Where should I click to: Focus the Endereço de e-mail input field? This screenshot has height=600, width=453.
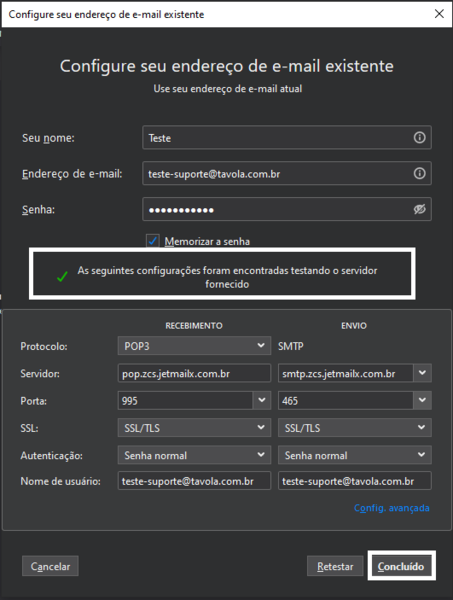(287, 173)
